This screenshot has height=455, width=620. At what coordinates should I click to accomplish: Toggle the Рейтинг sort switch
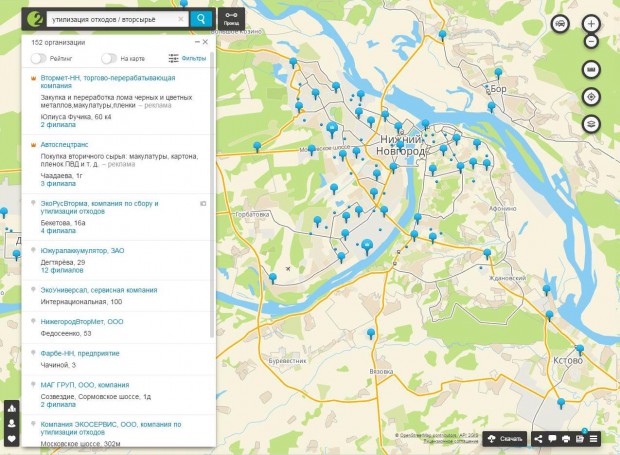click(x=39, y=59)
